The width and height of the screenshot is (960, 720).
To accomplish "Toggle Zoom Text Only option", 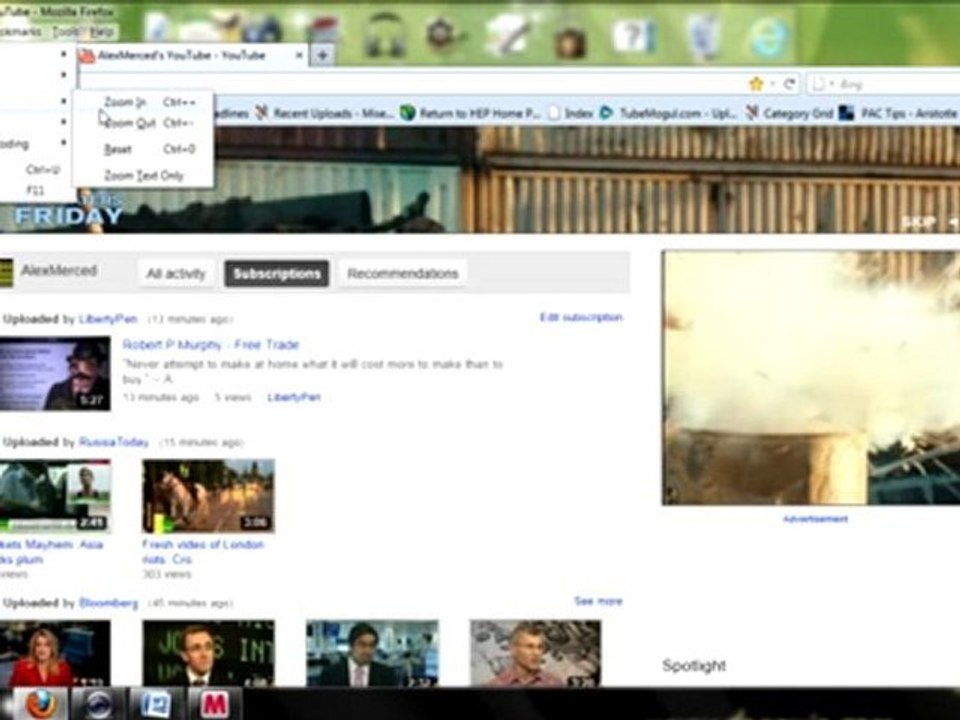I will coord(143,176).
